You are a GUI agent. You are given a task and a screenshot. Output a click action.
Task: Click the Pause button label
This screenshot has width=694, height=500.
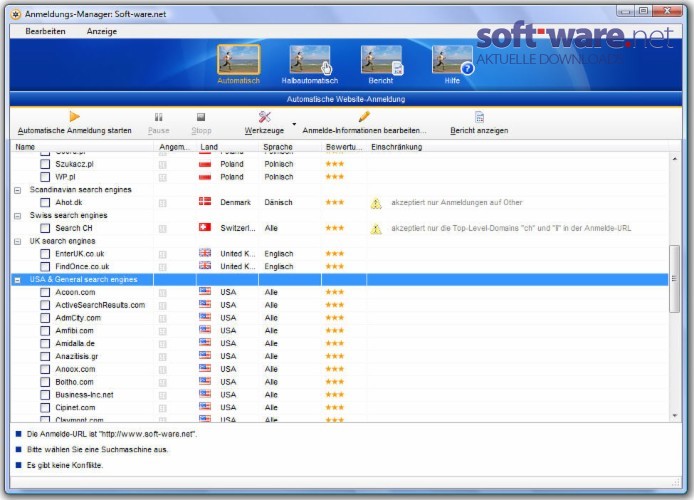tap(158, 131)
